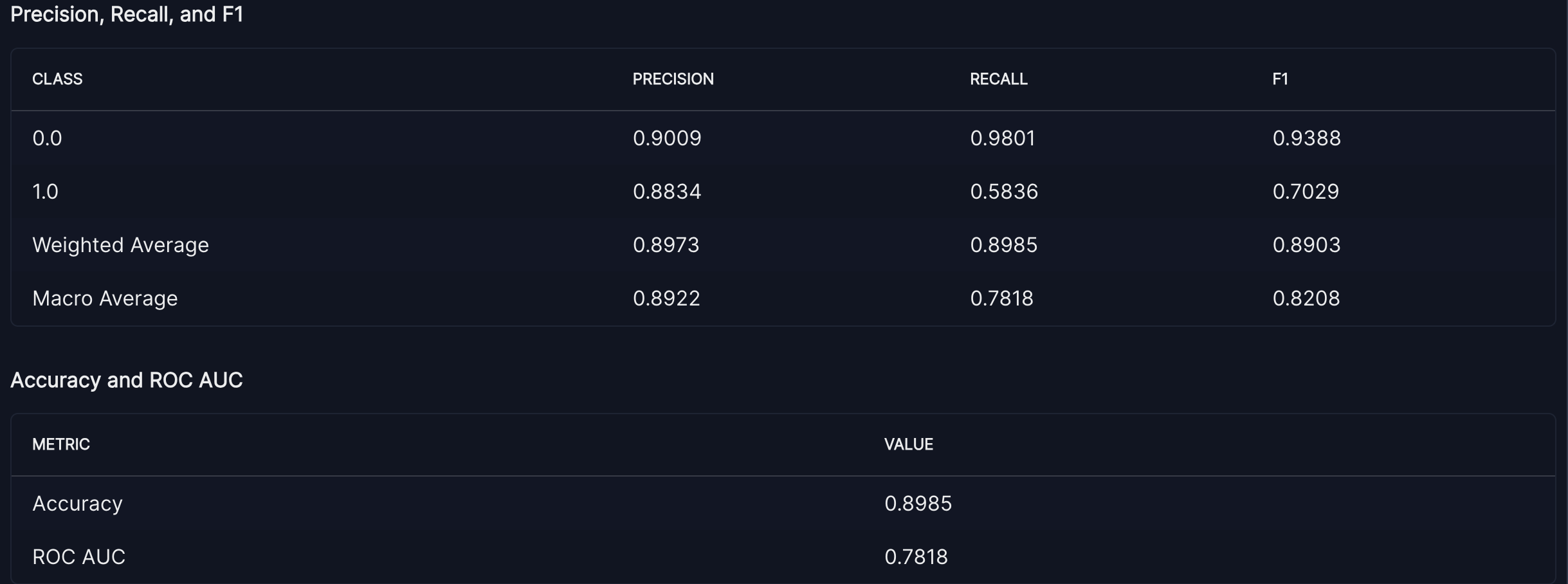Click F1 value 0.7029 for class 1.0
This screenshot has height=584, width=1568.
coord(1306,192)
